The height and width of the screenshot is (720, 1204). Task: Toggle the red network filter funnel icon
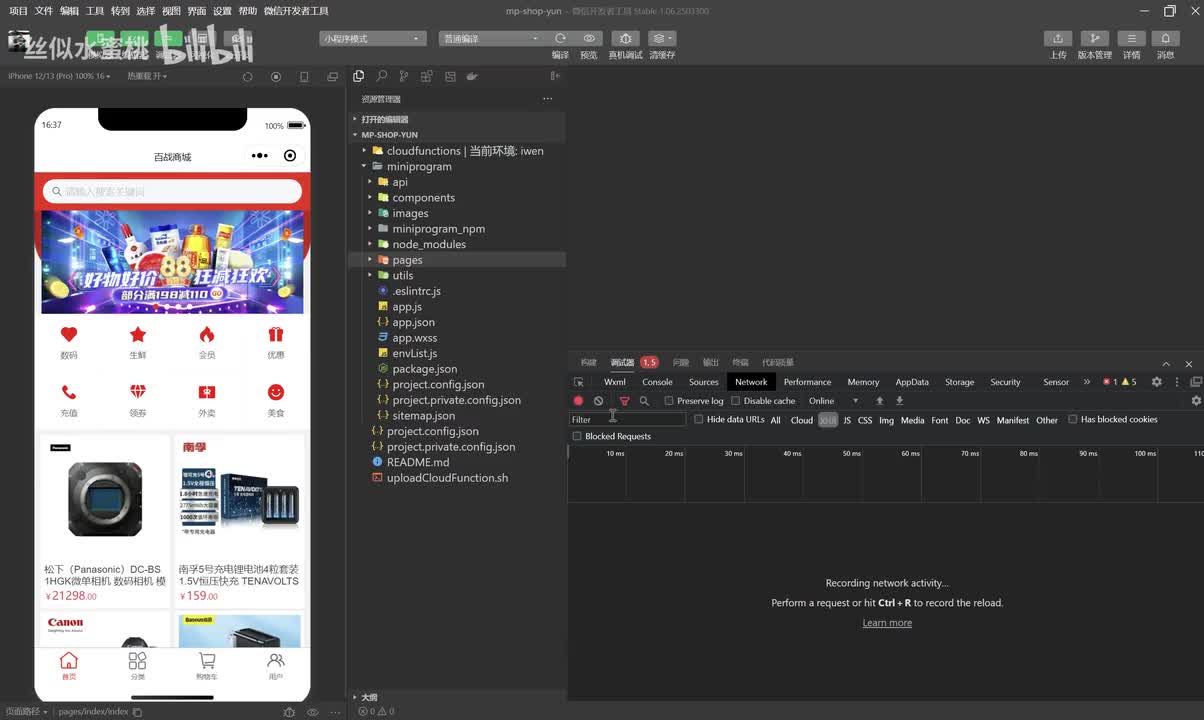pos(624,401)
